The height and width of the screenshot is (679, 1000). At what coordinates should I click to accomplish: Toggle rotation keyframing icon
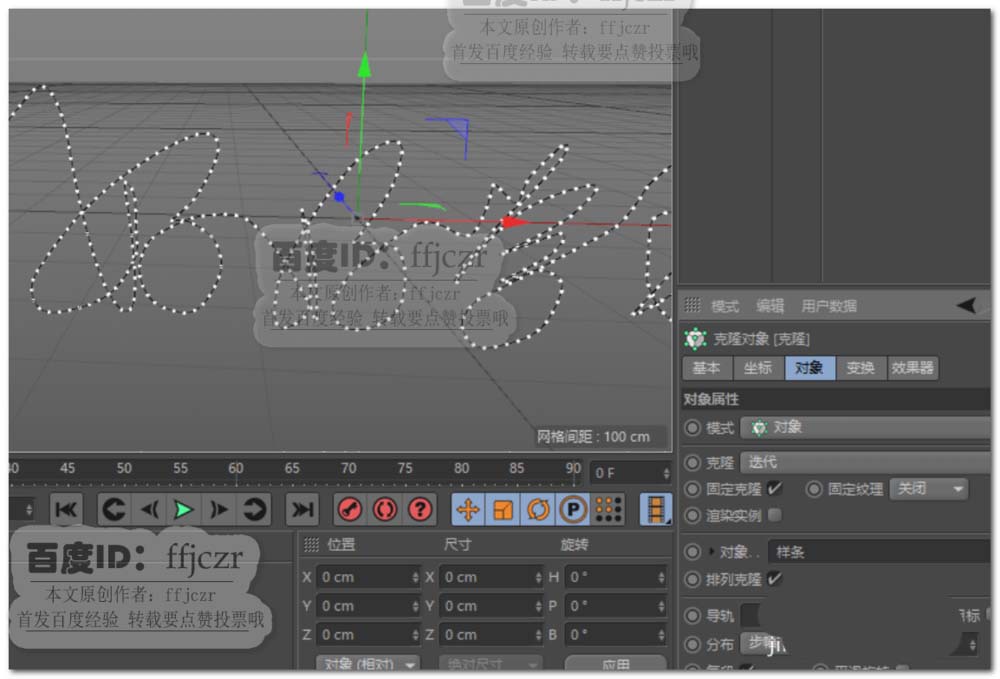pos(538,509)
